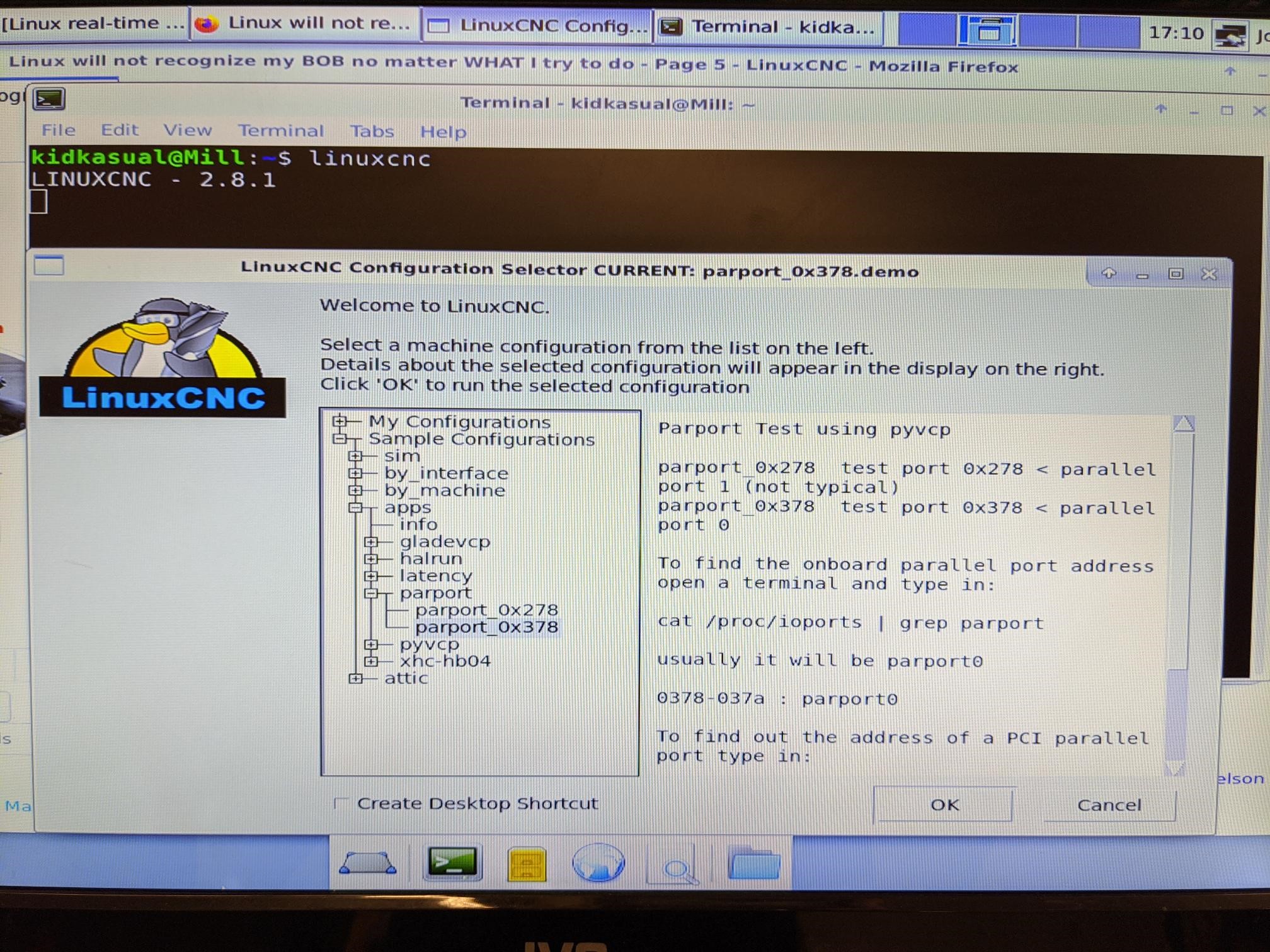This screenshot has width=1270, height=952.
Task: Click OK to run selected configuration
Action: coord(944,804)
